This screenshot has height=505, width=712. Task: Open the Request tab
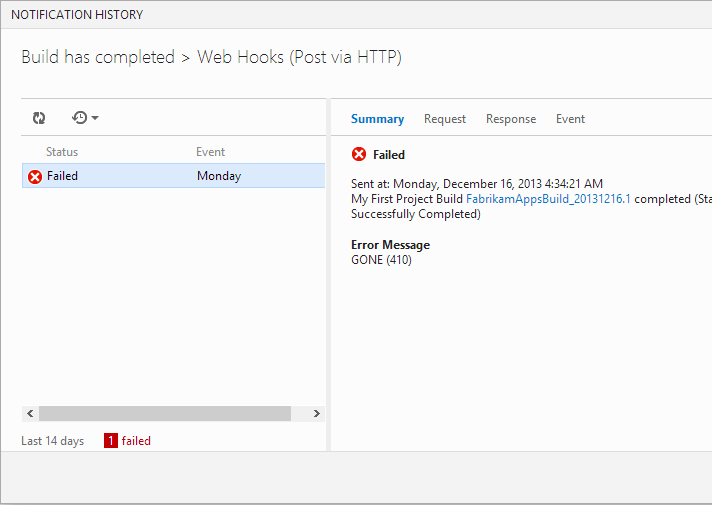click(x=445, y=119)
